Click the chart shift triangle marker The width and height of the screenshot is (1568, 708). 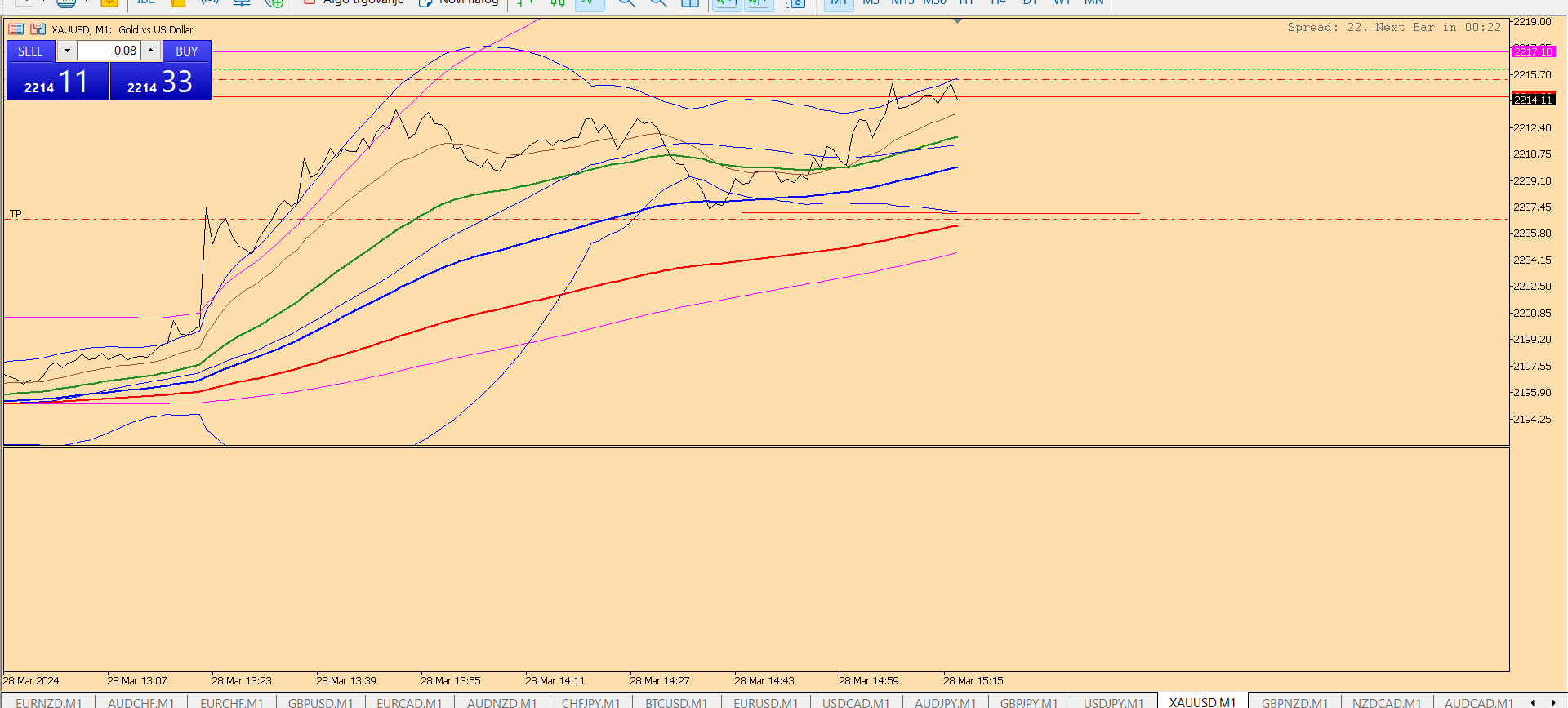[958, 21]
